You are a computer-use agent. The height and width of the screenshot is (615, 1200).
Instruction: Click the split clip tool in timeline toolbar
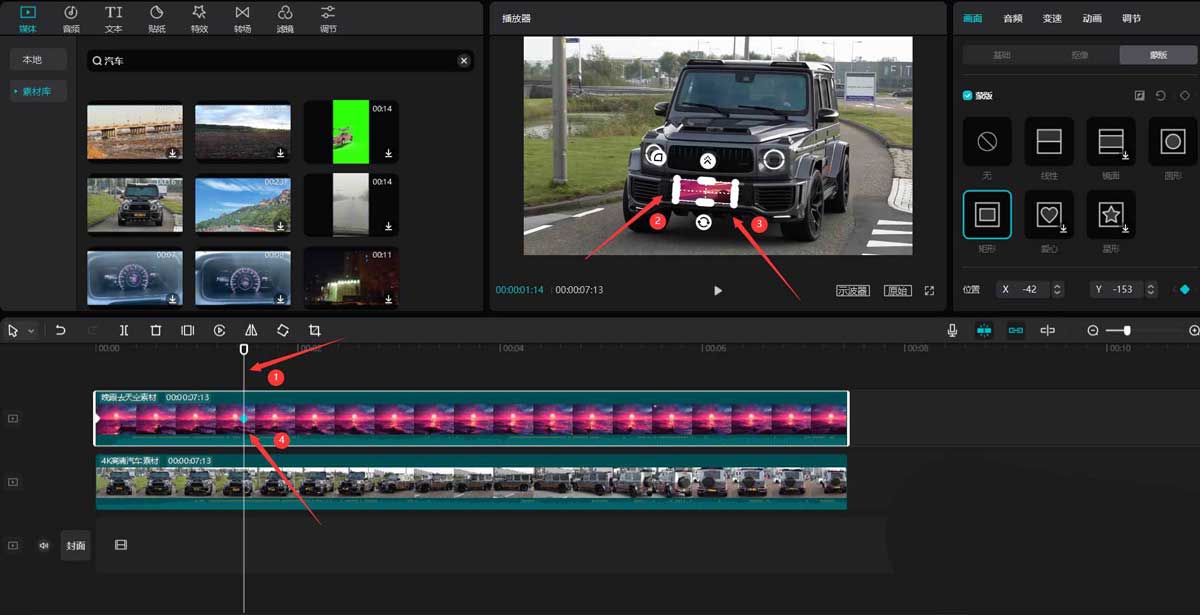124,330
